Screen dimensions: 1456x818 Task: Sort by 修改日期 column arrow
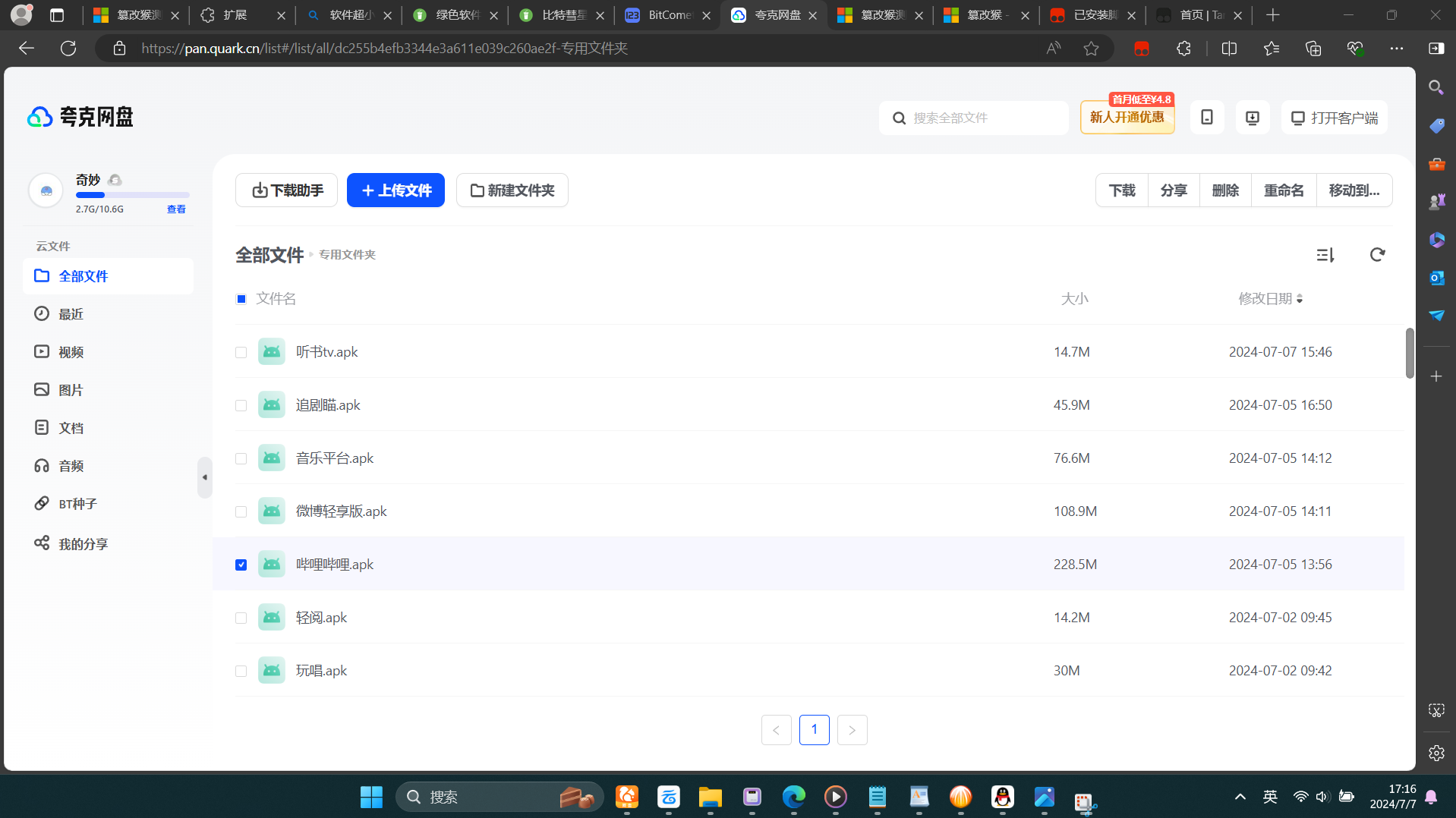(1300, 299)
